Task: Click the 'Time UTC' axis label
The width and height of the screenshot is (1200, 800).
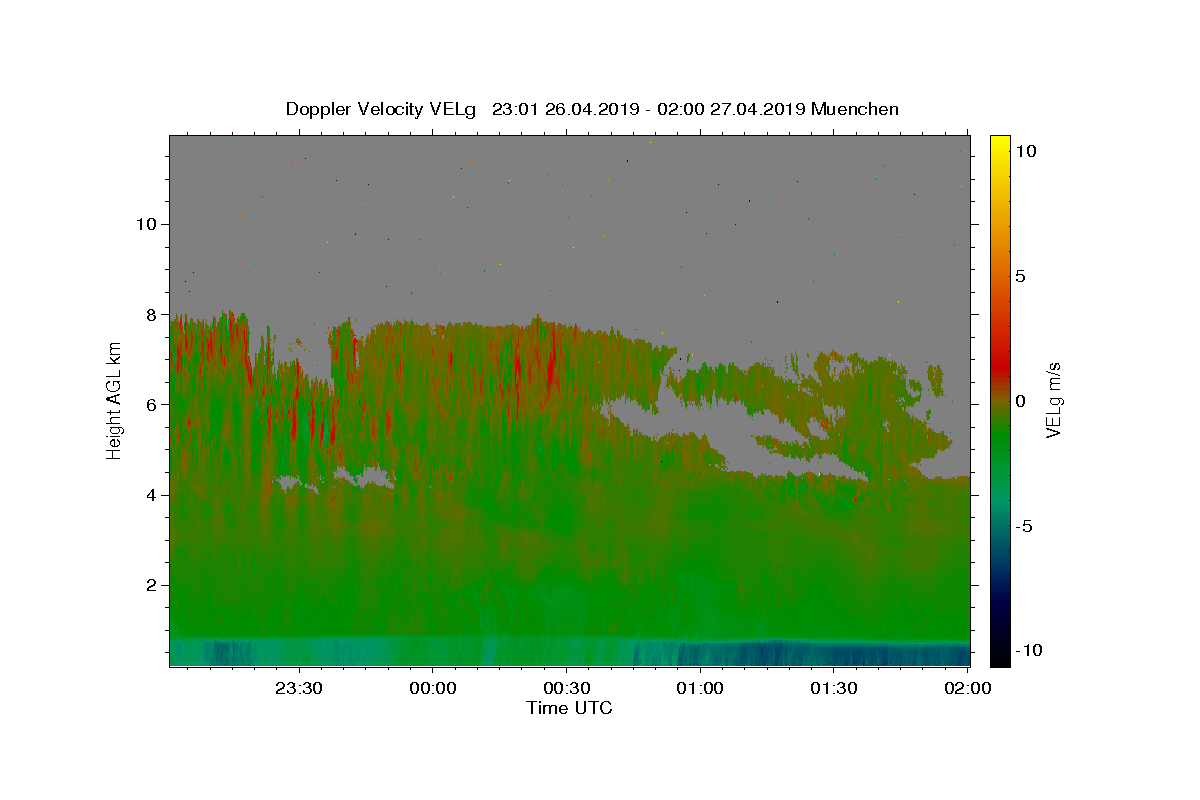Action: tap(569, 708)
